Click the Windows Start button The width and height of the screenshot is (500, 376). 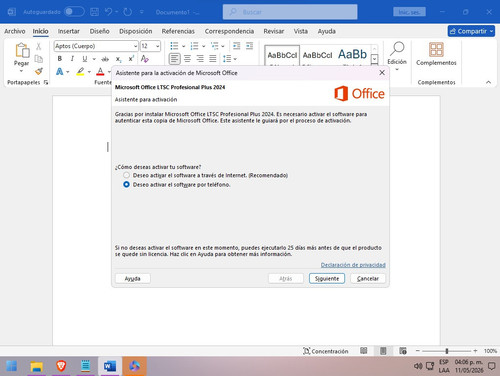click(x=12, y=366)
